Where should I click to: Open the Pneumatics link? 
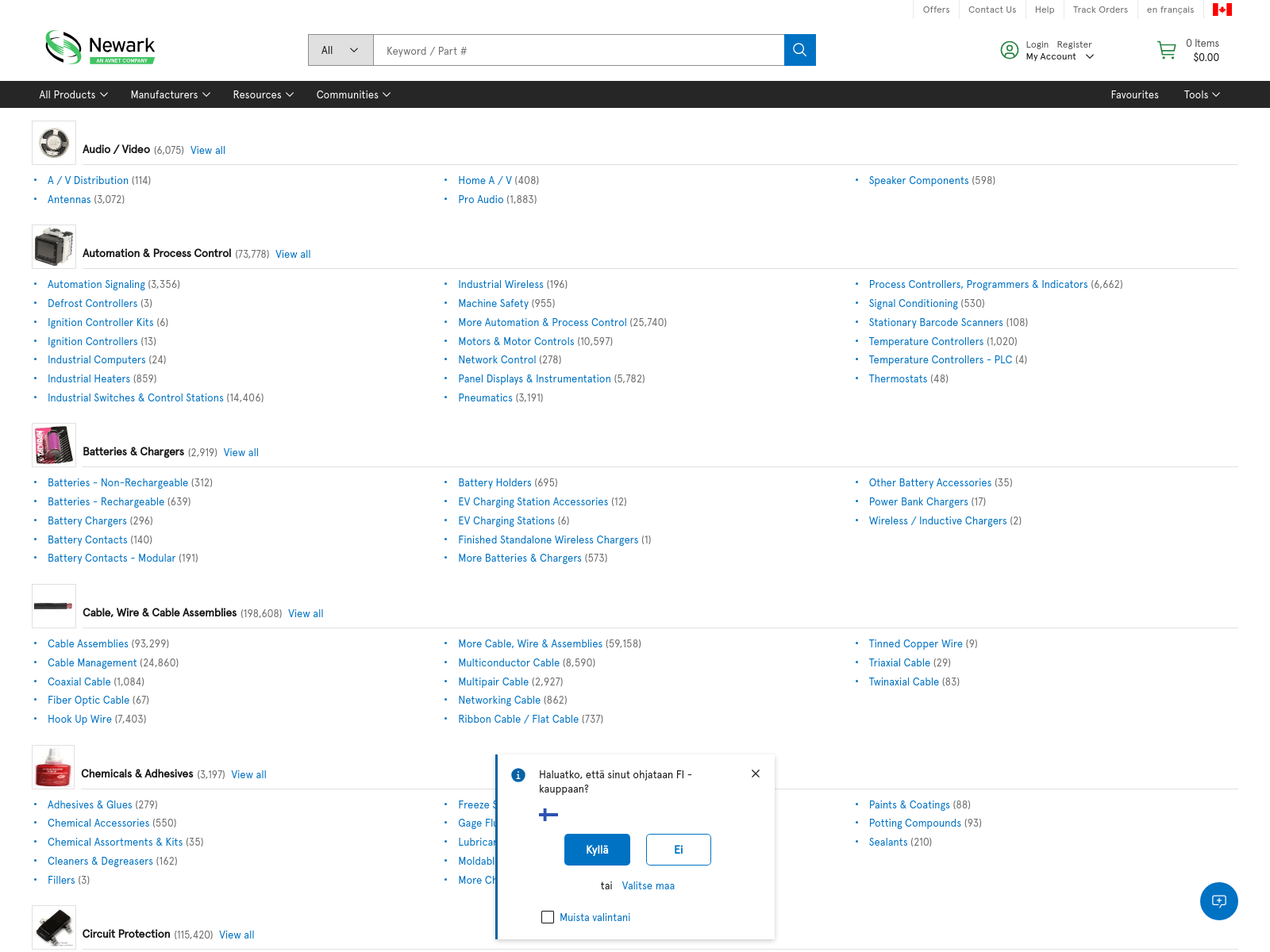485,397
